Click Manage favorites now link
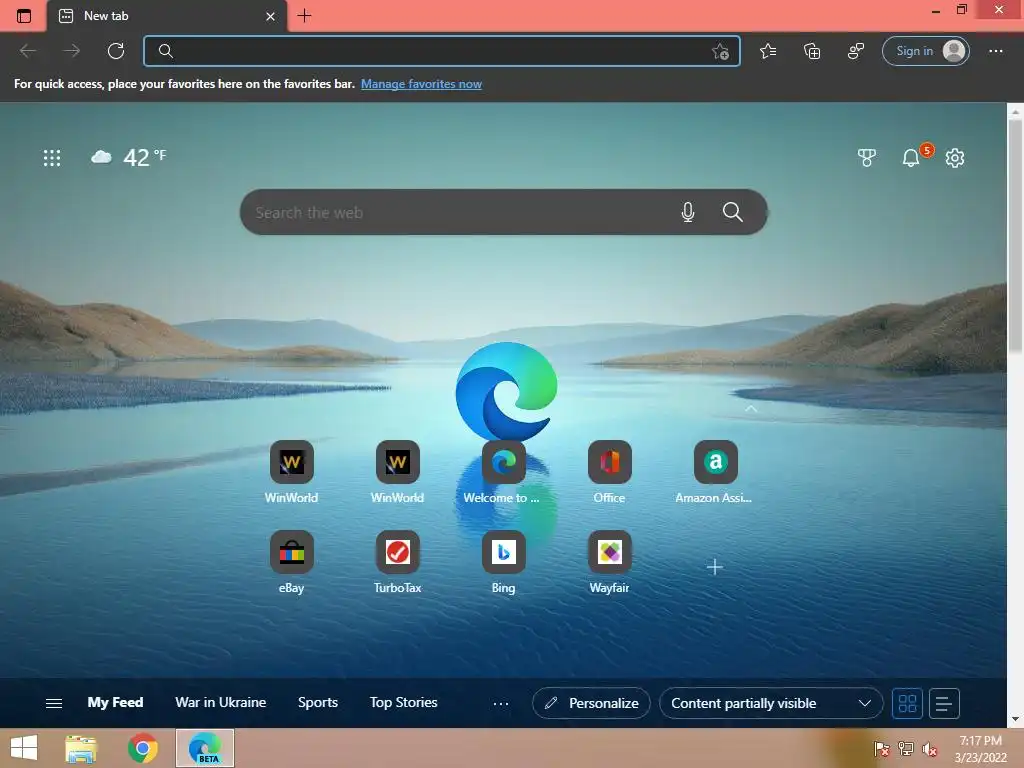 pyautogui.click(x=421, y=84)
